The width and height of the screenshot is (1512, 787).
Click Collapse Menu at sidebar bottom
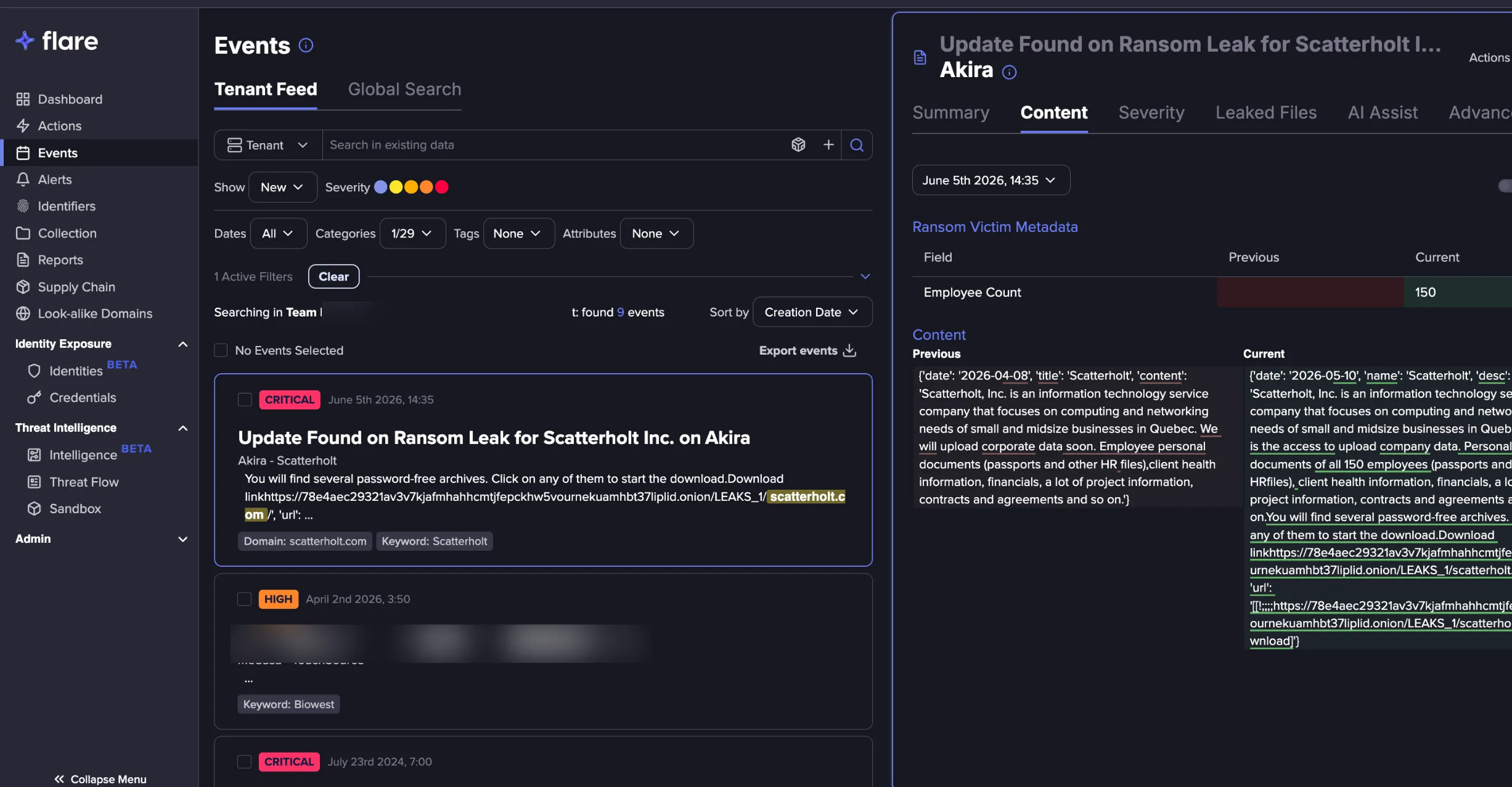(x=100, y=779)
